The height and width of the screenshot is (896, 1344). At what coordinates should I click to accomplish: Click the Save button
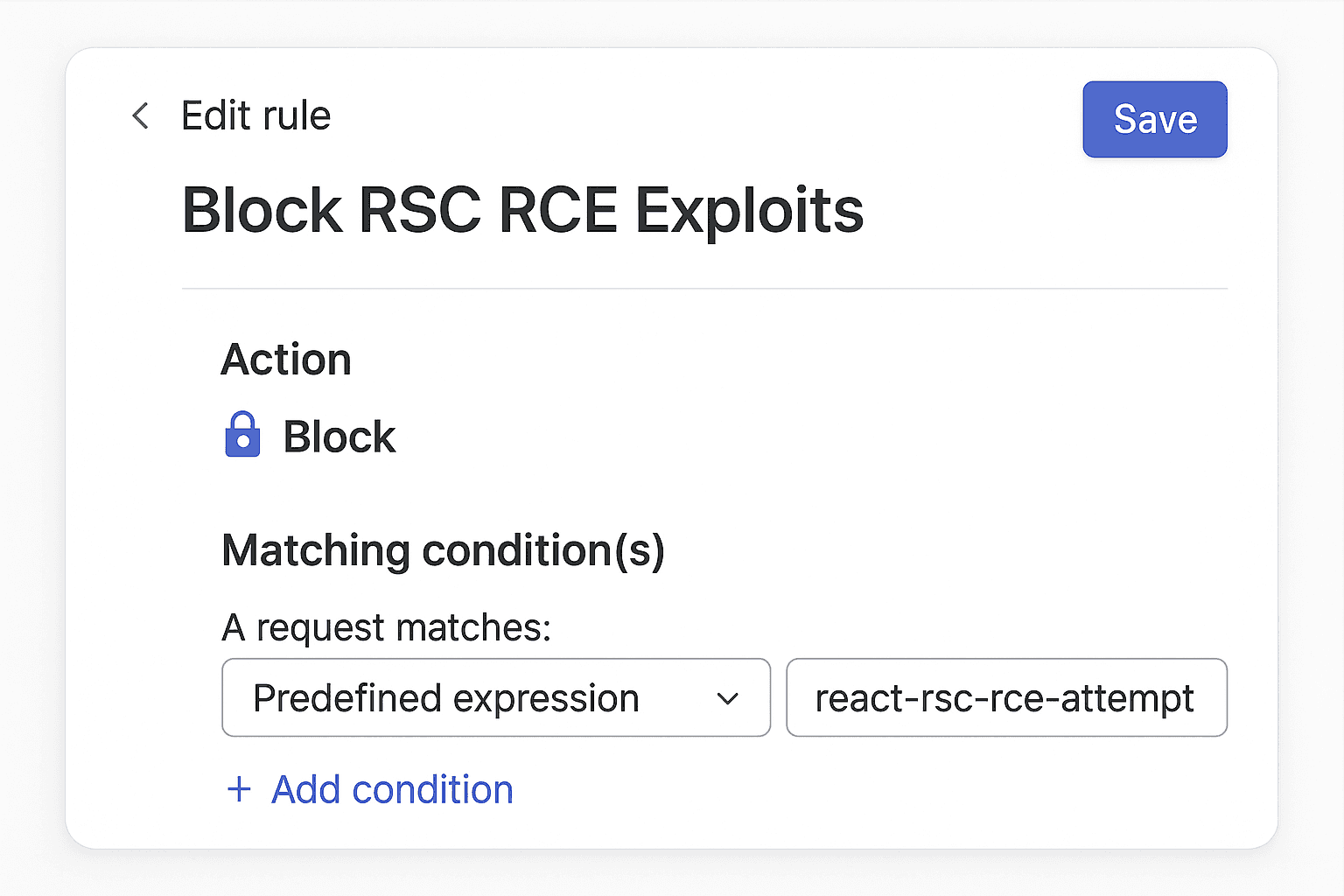[x=1154, y=119]
